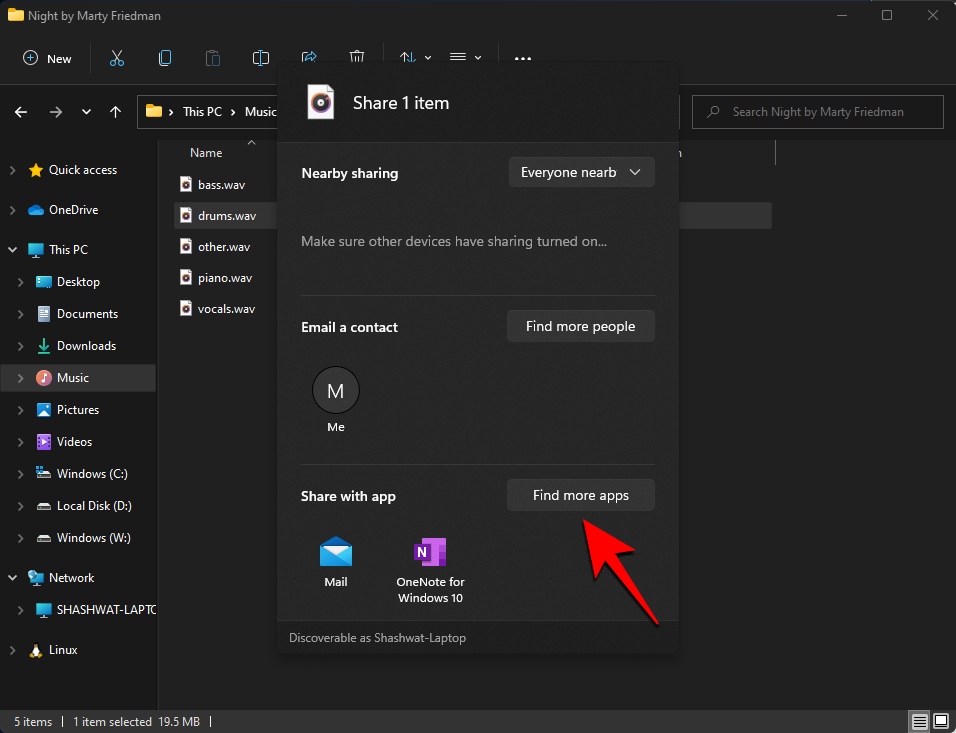Go back with the left arrow
This screenshot has width=956, height=733.
tap(21, 112)
